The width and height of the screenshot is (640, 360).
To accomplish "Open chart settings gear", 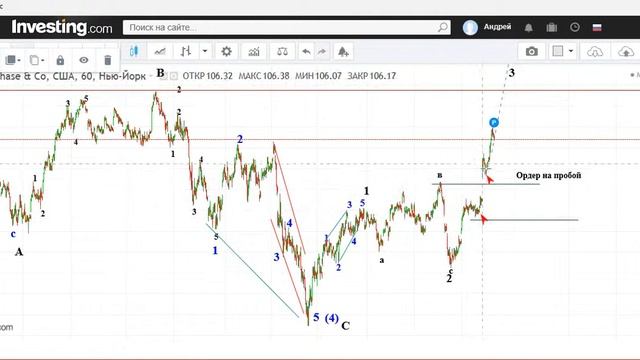I will coord(226,51).
